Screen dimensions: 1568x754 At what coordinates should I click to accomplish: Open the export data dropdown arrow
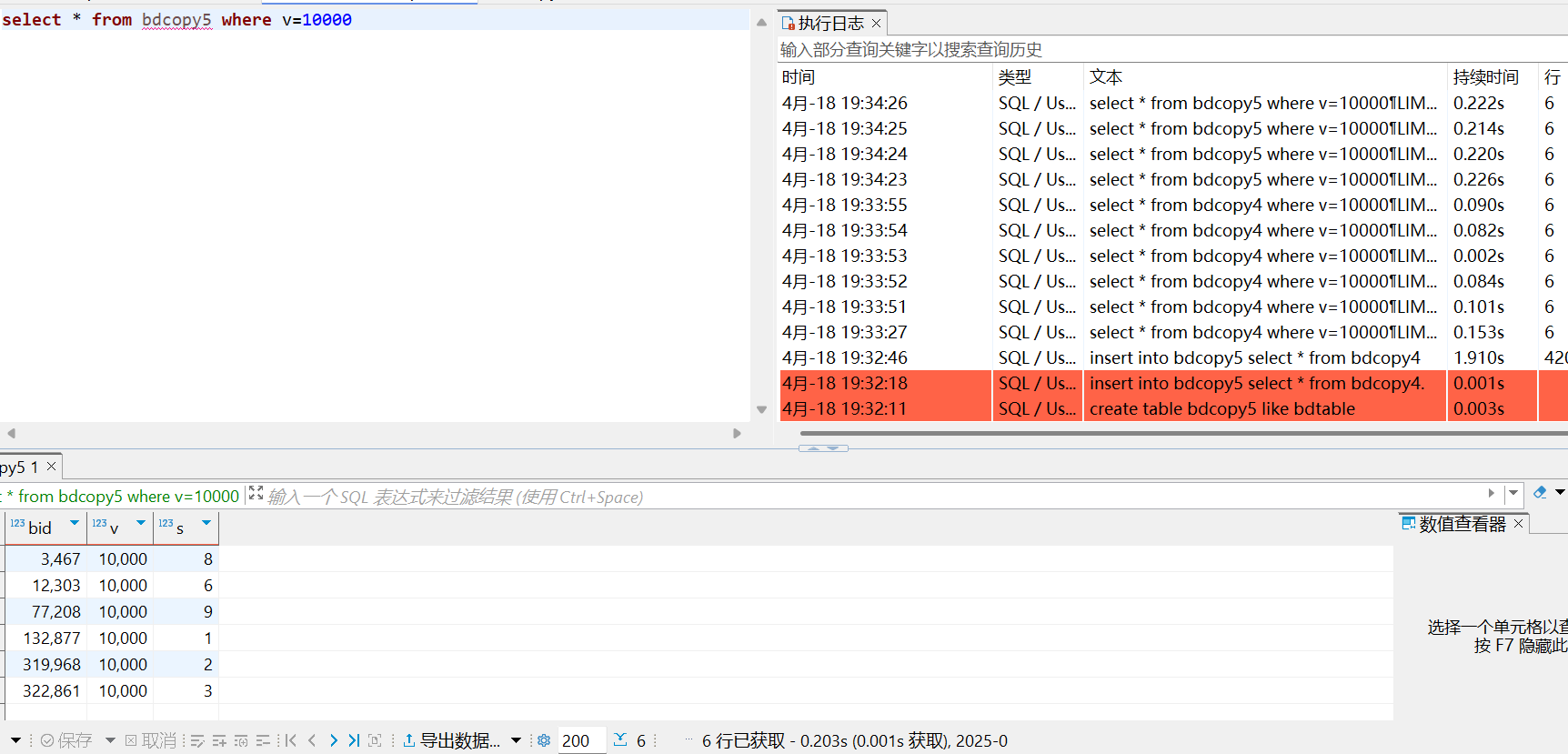point(516,740)
